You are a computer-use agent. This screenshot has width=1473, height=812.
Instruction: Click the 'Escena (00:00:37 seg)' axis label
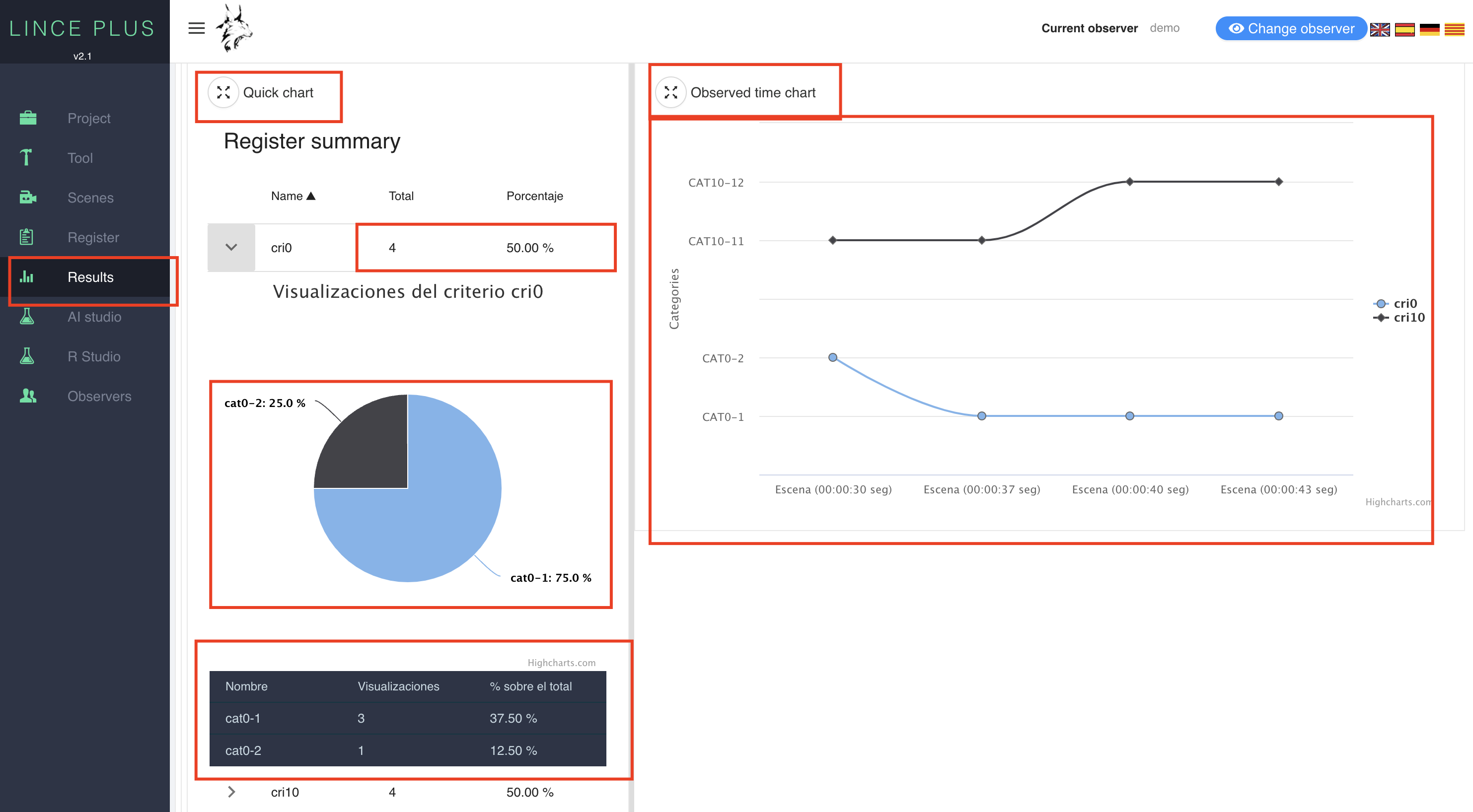(982, 489)
